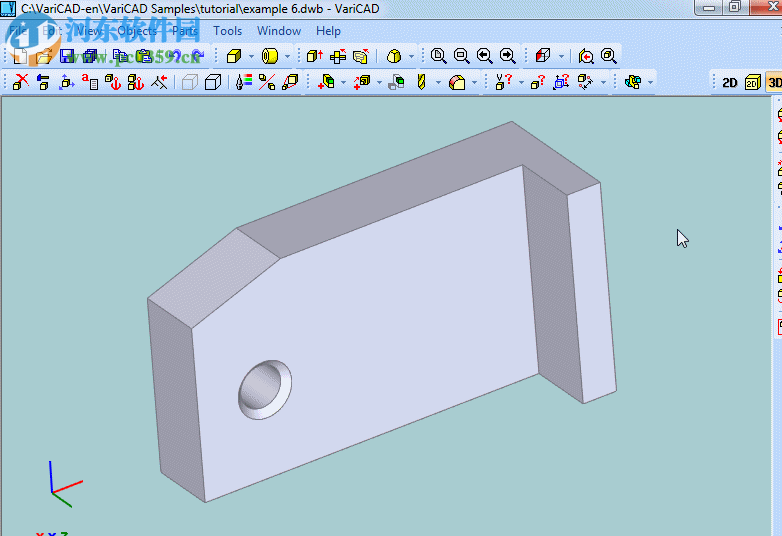This screenshot has height=536, width=782.
Task: Expand the dome solid dropdown arrow
Action: (x=411, y=56)
